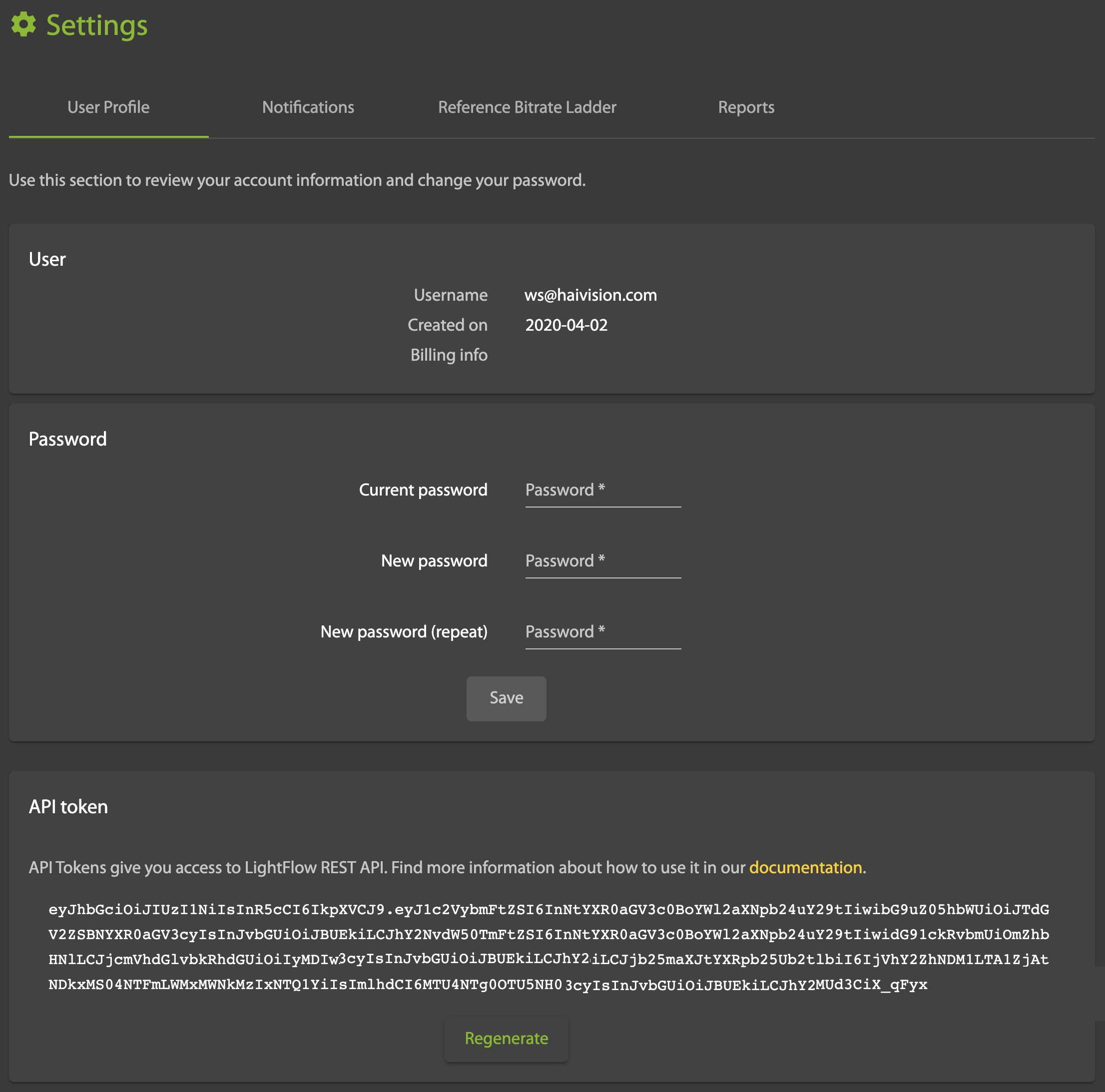Click the New password (repeat) field

tap(602, 632)
